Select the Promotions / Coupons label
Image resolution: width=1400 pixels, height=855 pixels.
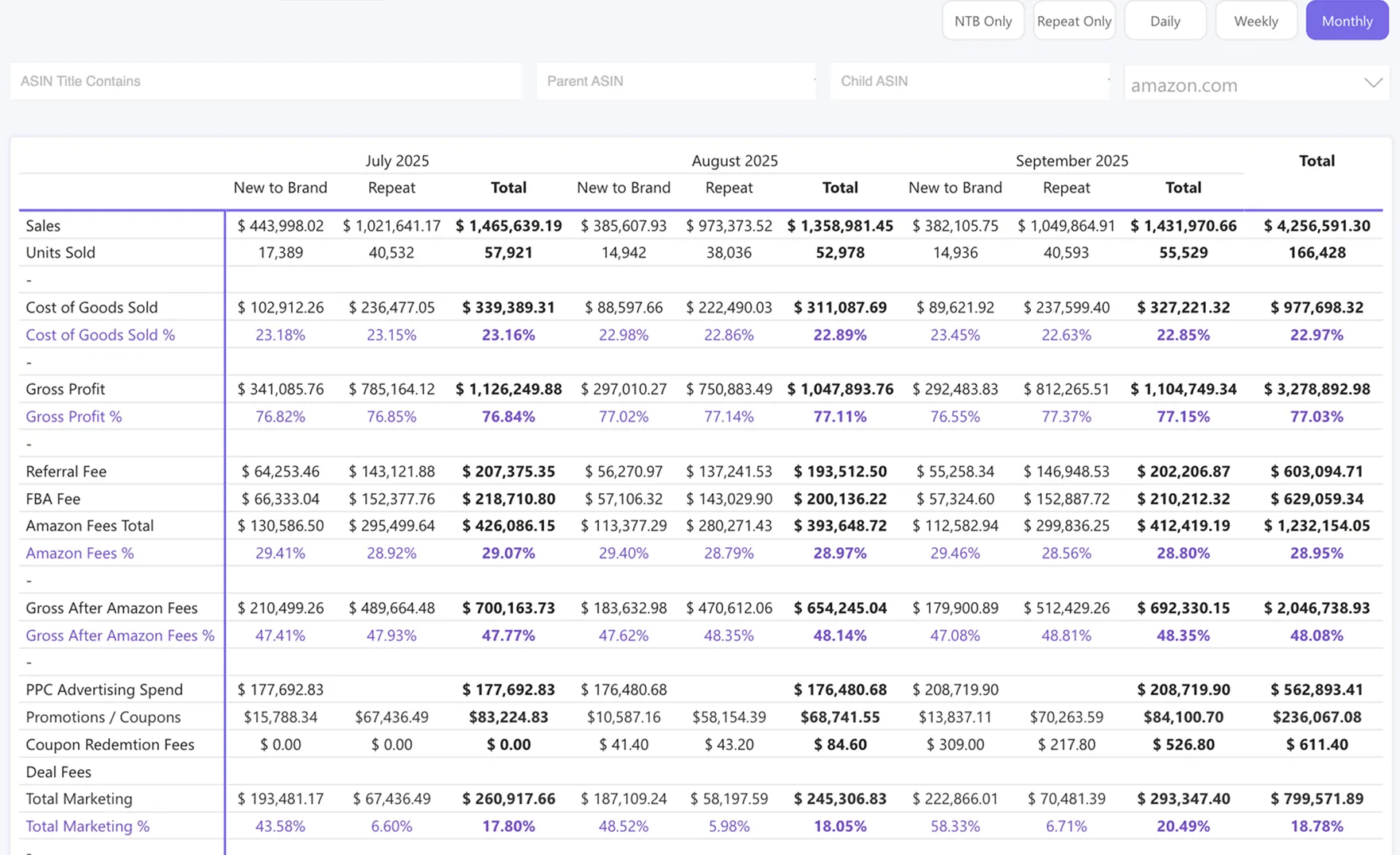coord(103,717)
